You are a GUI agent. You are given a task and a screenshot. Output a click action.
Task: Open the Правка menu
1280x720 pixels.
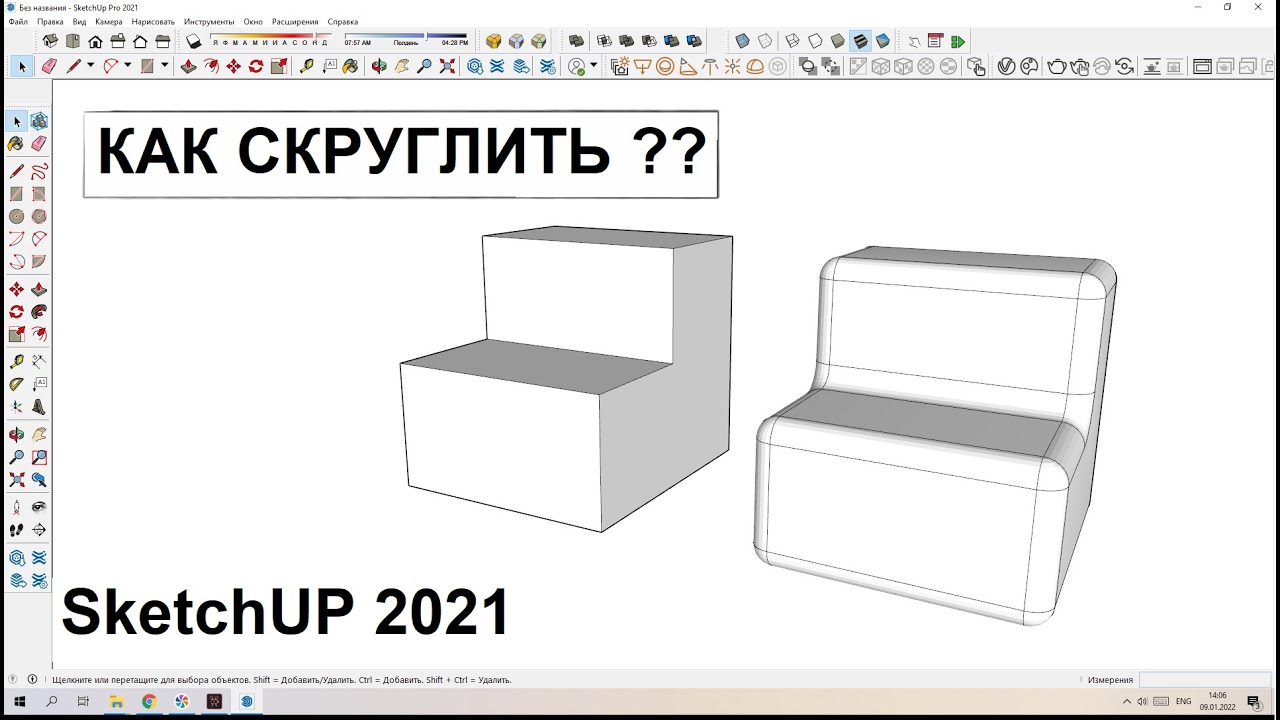pos(50,21)
